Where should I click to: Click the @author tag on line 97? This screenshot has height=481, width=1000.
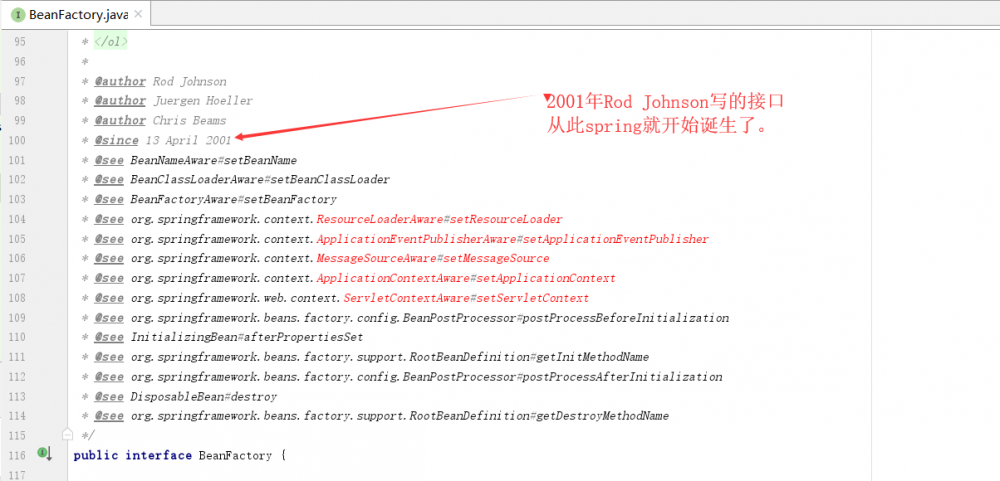[x=120, y=81]
